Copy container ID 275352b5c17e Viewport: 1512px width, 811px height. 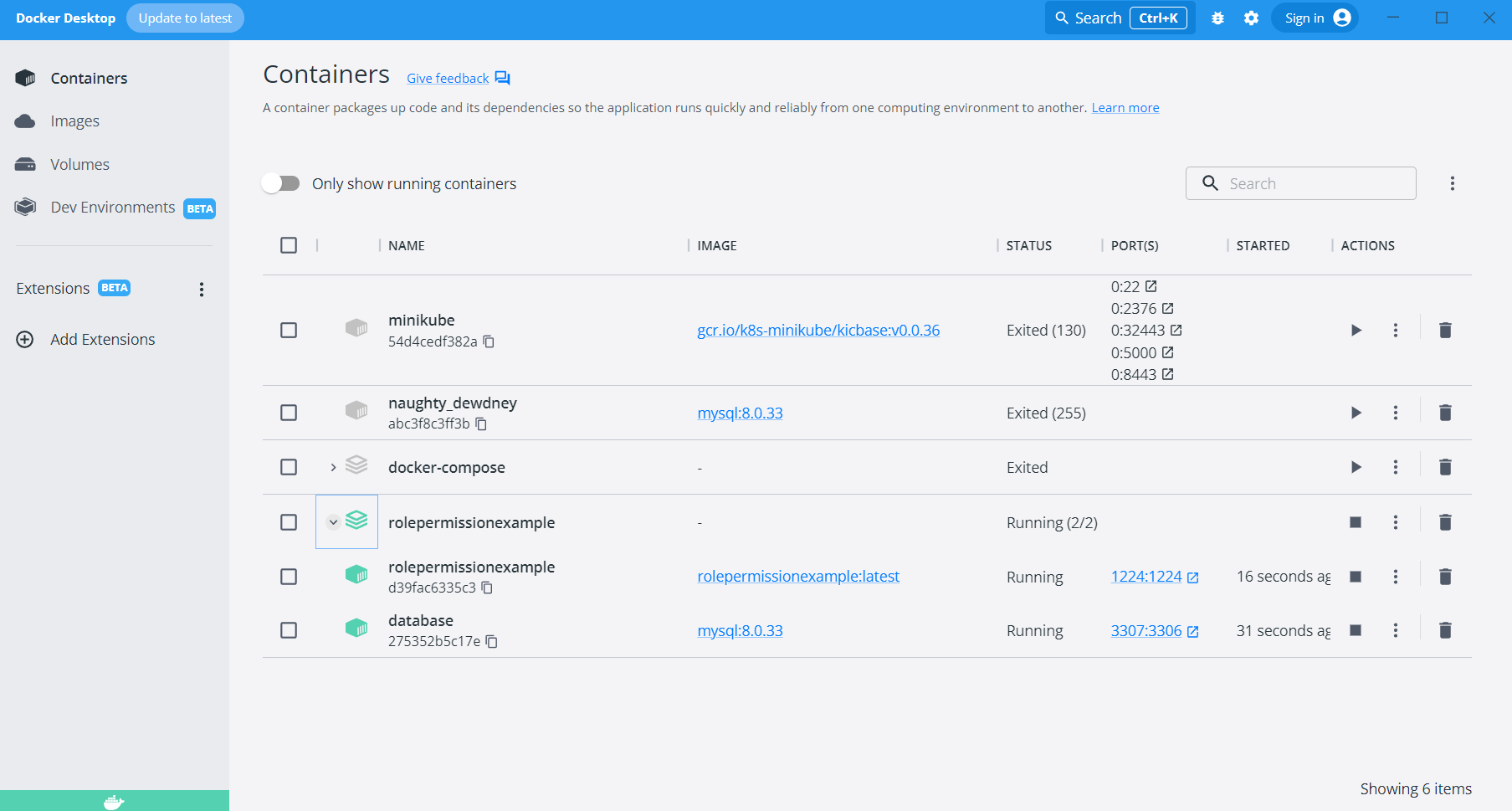point(492,641)
